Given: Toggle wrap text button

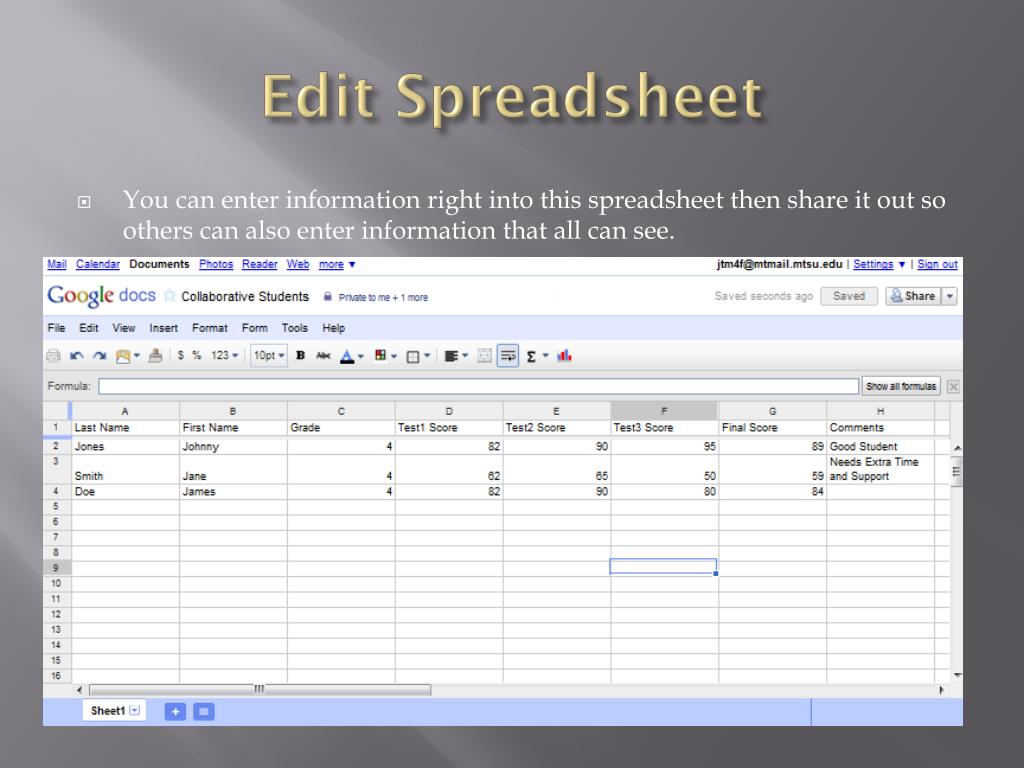Looking at the screenshot, I should (x=507, y=356).
